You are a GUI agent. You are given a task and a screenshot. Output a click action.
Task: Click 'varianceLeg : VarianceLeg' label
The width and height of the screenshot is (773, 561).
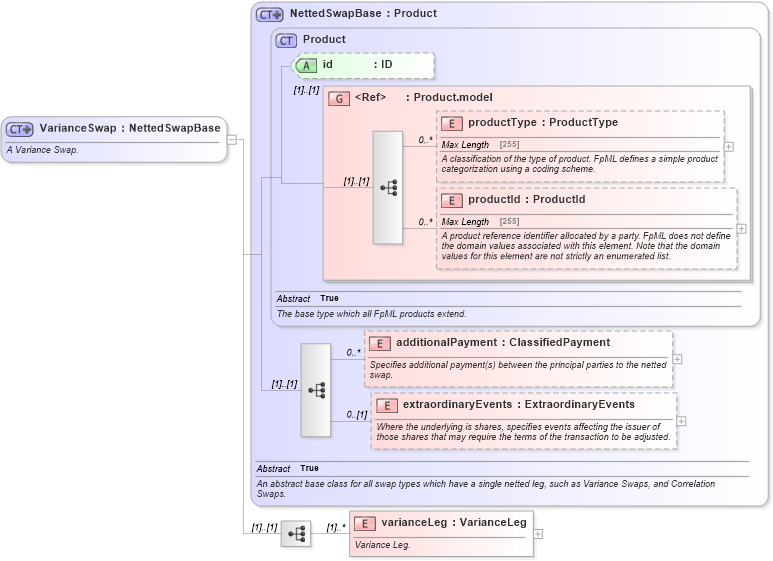tap(454, 522)
